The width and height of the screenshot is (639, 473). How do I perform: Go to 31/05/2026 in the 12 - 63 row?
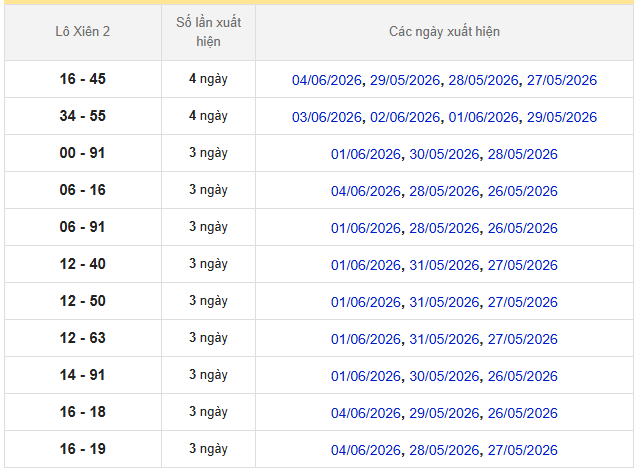coord(444,339)
